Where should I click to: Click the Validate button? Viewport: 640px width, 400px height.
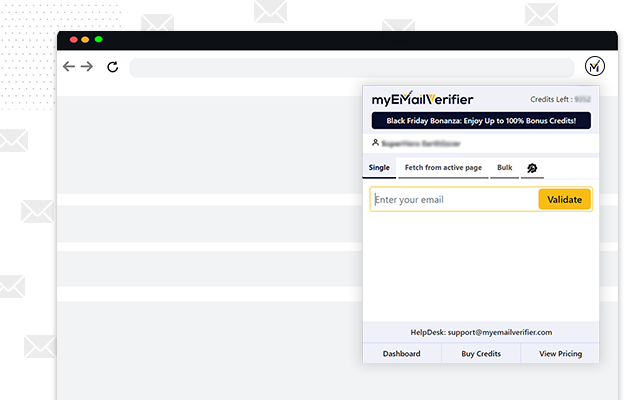coord(564,199)
